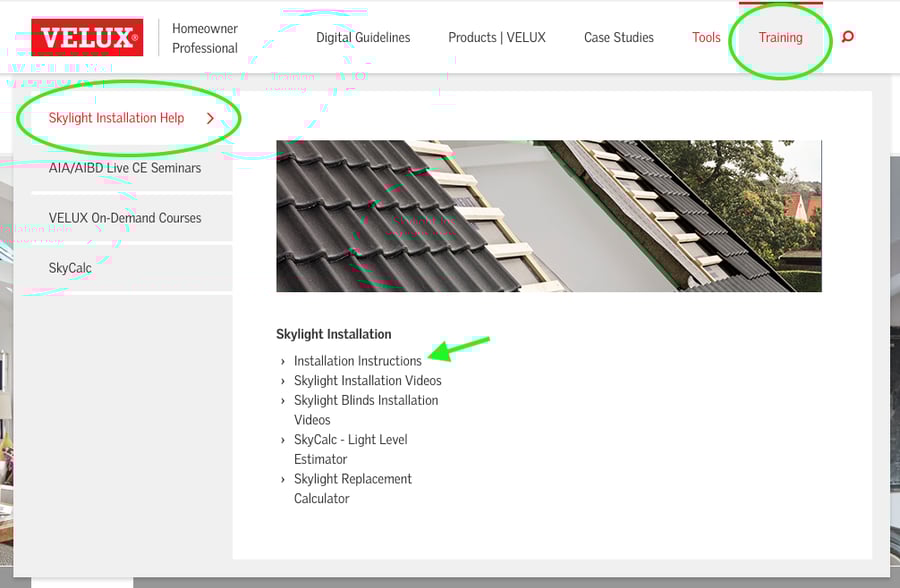Open the Products | VELUX section

click(x=497, y=37)
